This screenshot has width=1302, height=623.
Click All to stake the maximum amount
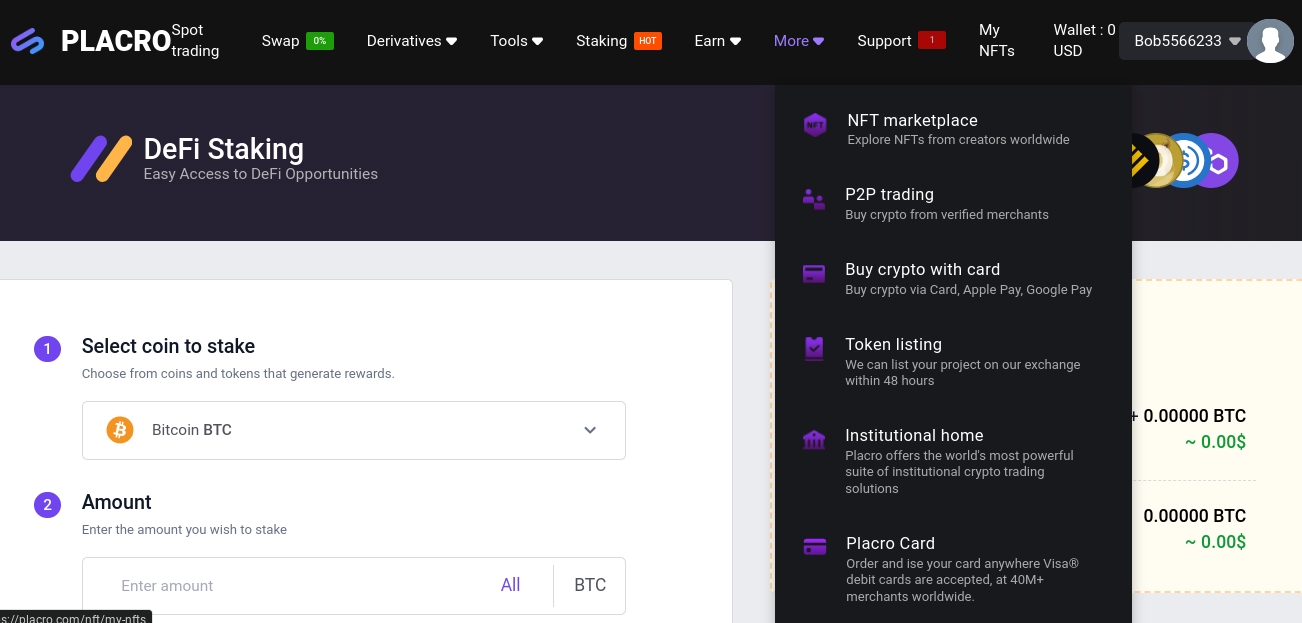[x=510, y=585]
